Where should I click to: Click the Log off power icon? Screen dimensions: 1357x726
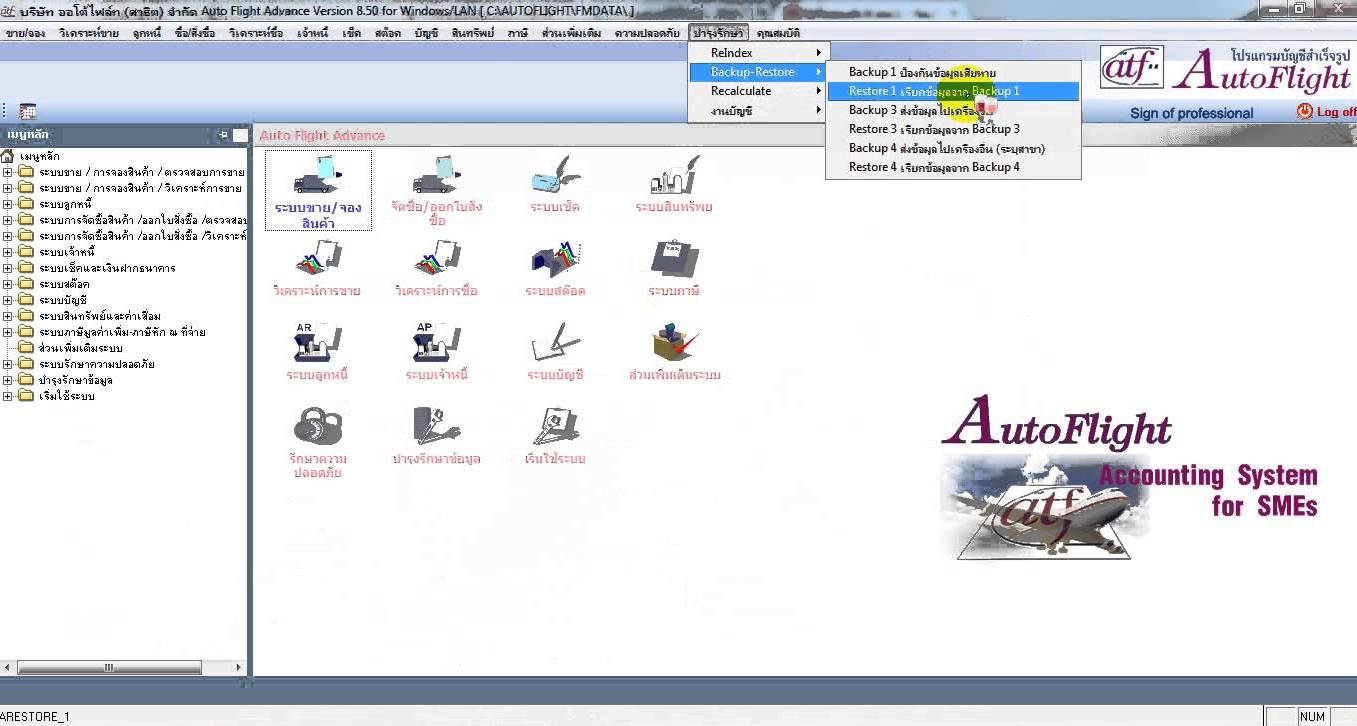tap(1304, 111)
